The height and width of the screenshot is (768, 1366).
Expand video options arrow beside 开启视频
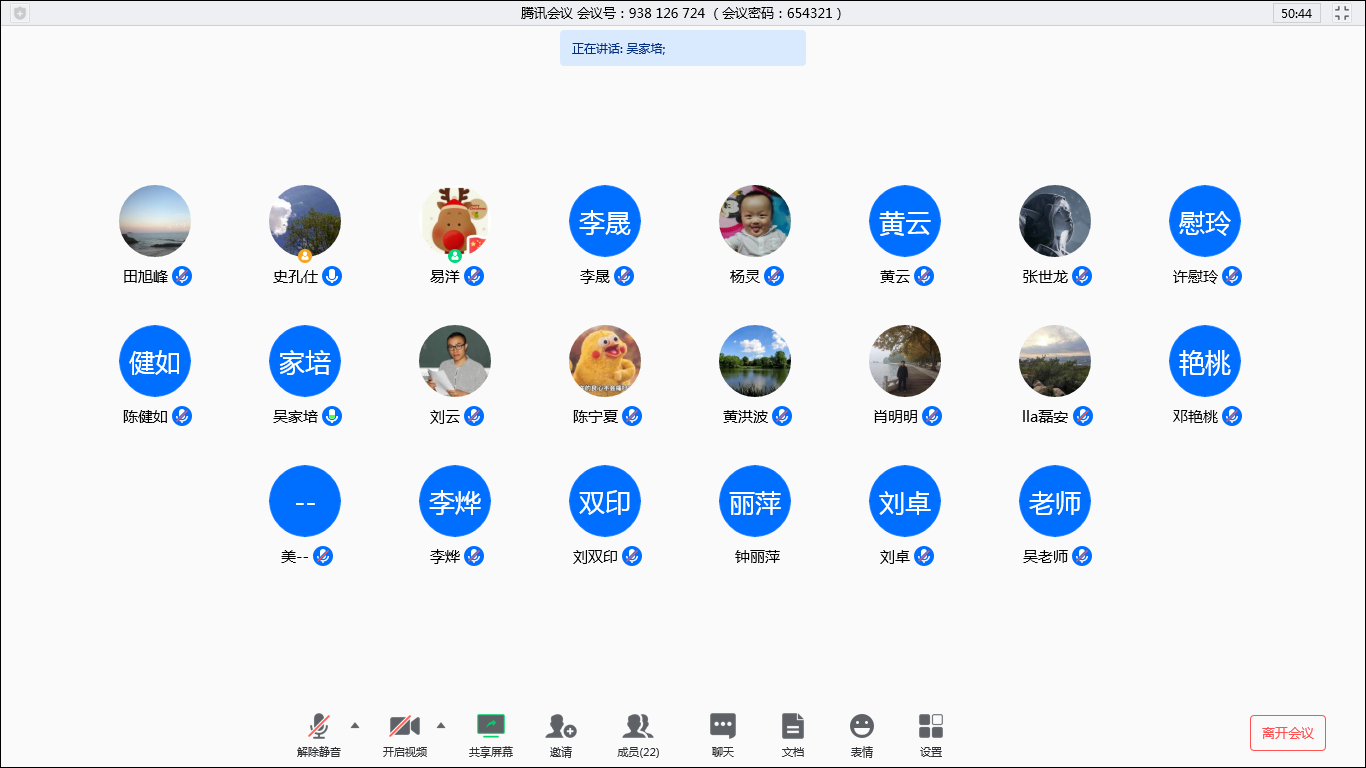point(441,725)
